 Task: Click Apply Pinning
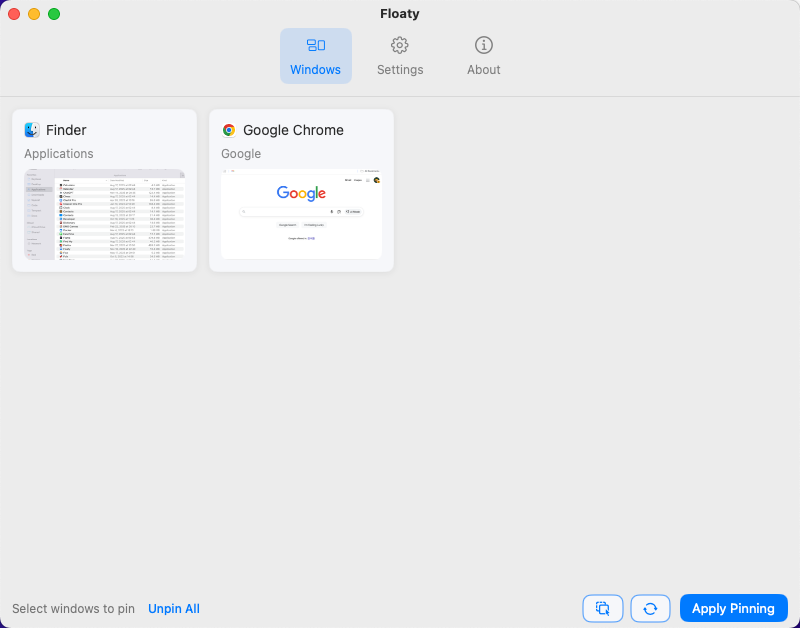click(x=733, y=608)
